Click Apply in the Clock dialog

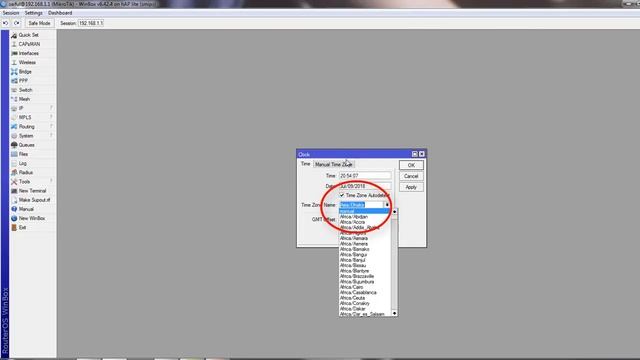click(x=411, y=187)
